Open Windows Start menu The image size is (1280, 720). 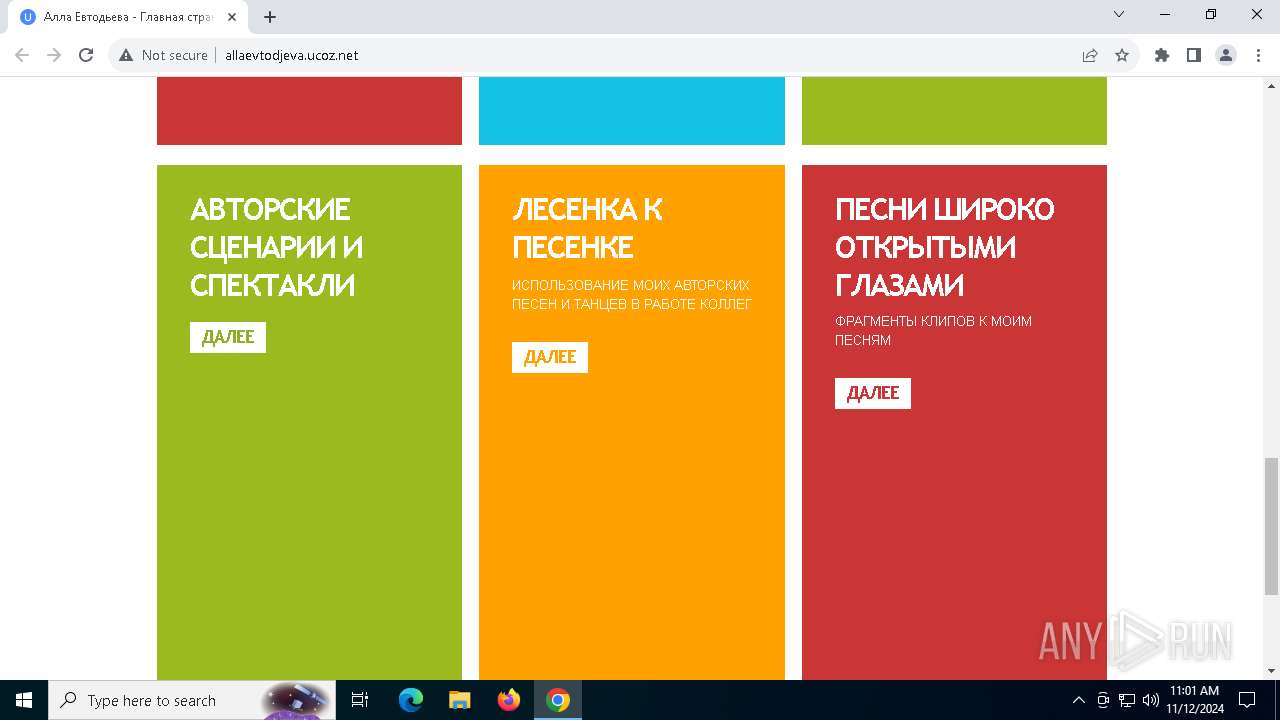[24, 700]
